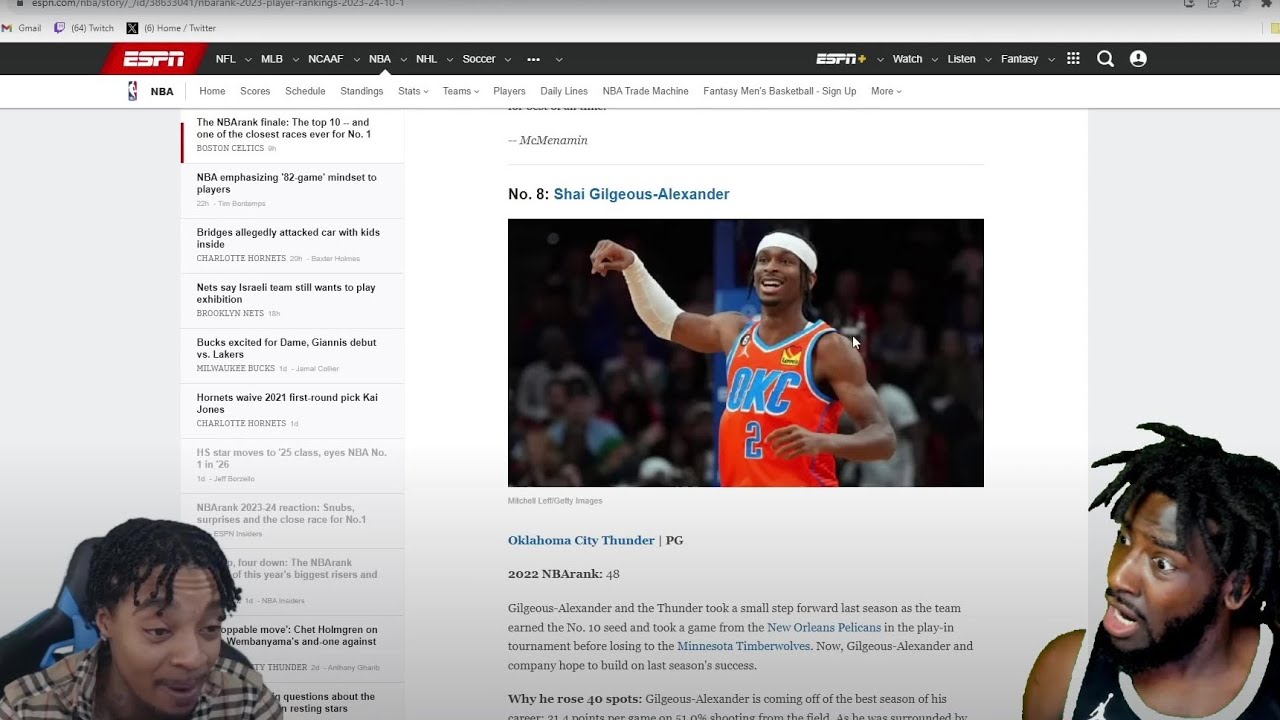This screenshot has width=1280, height=720.
Task: Click the "2022 NBArank:" label
Action: tap(555, 574)
